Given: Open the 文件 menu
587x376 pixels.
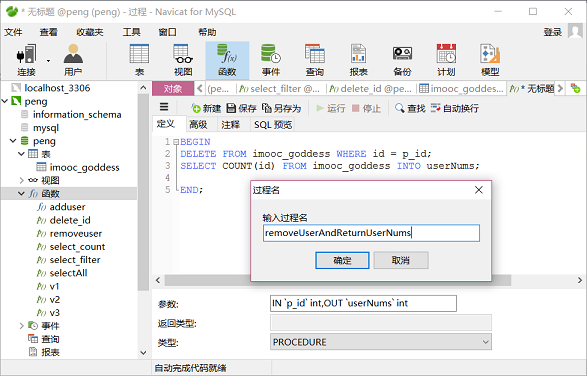Looking at the screenshot, I should pyautogui.click(x=13, y=32).
